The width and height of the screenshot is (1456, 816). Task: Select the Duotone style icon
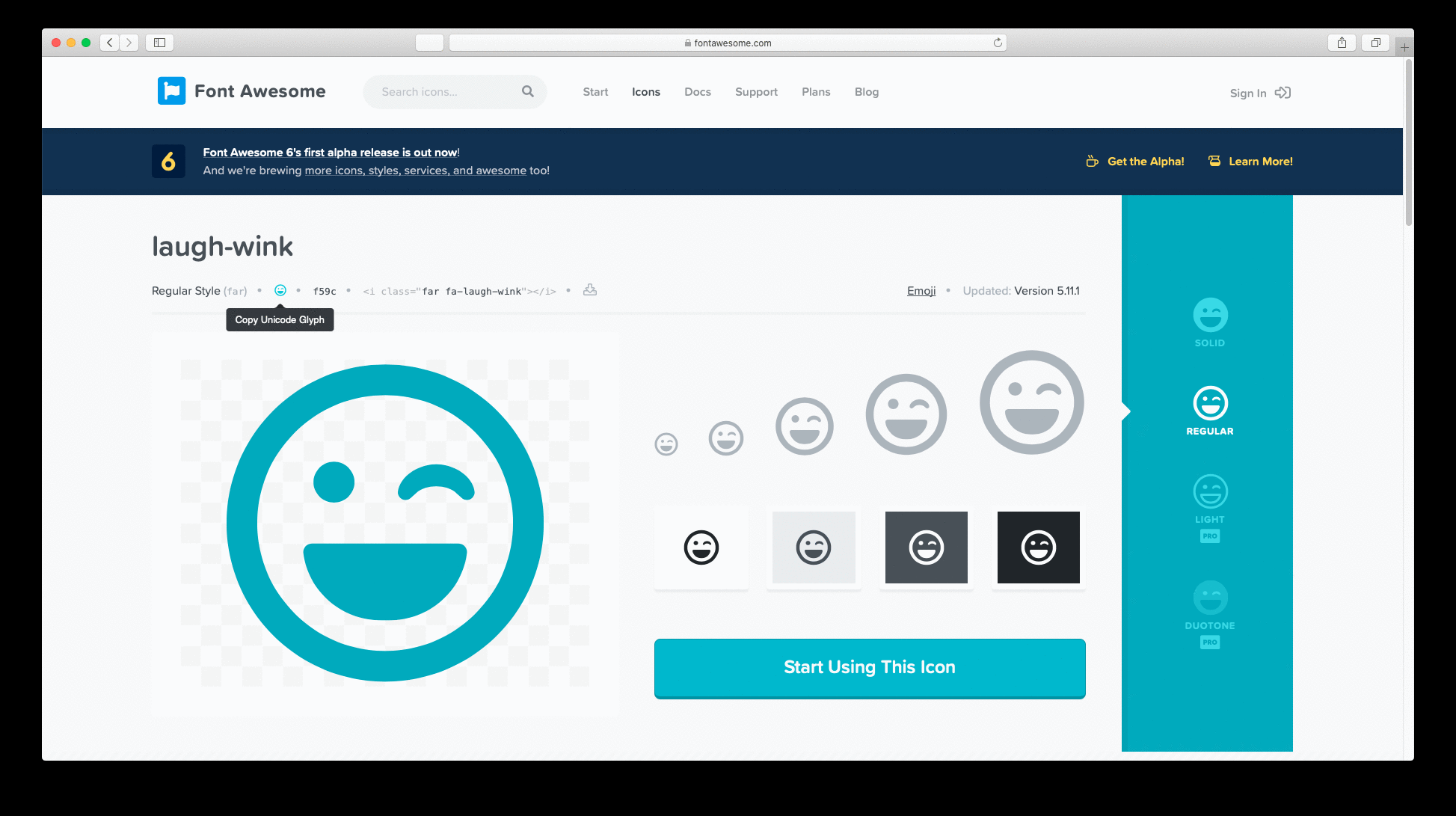tap(1208, 598)
